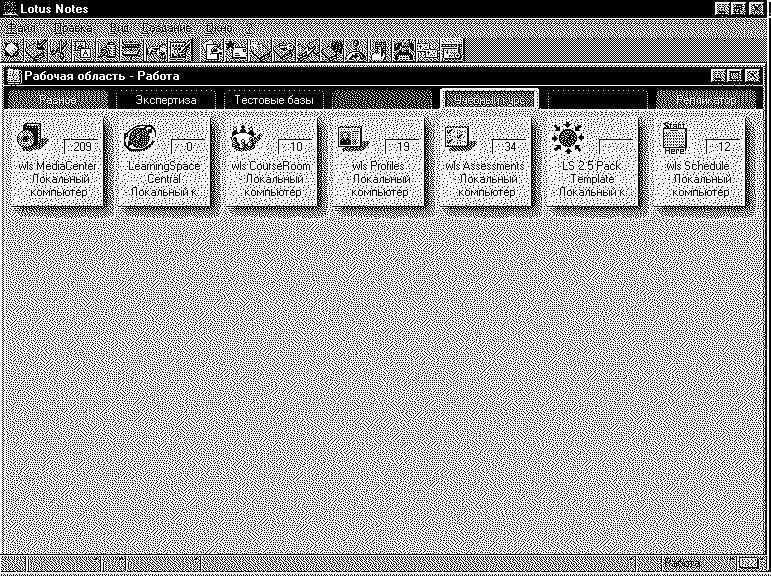This screenshot has width=771, height=576.
Task: Open the Рабочая область window control menu icon
Action: tap(14, 76)
